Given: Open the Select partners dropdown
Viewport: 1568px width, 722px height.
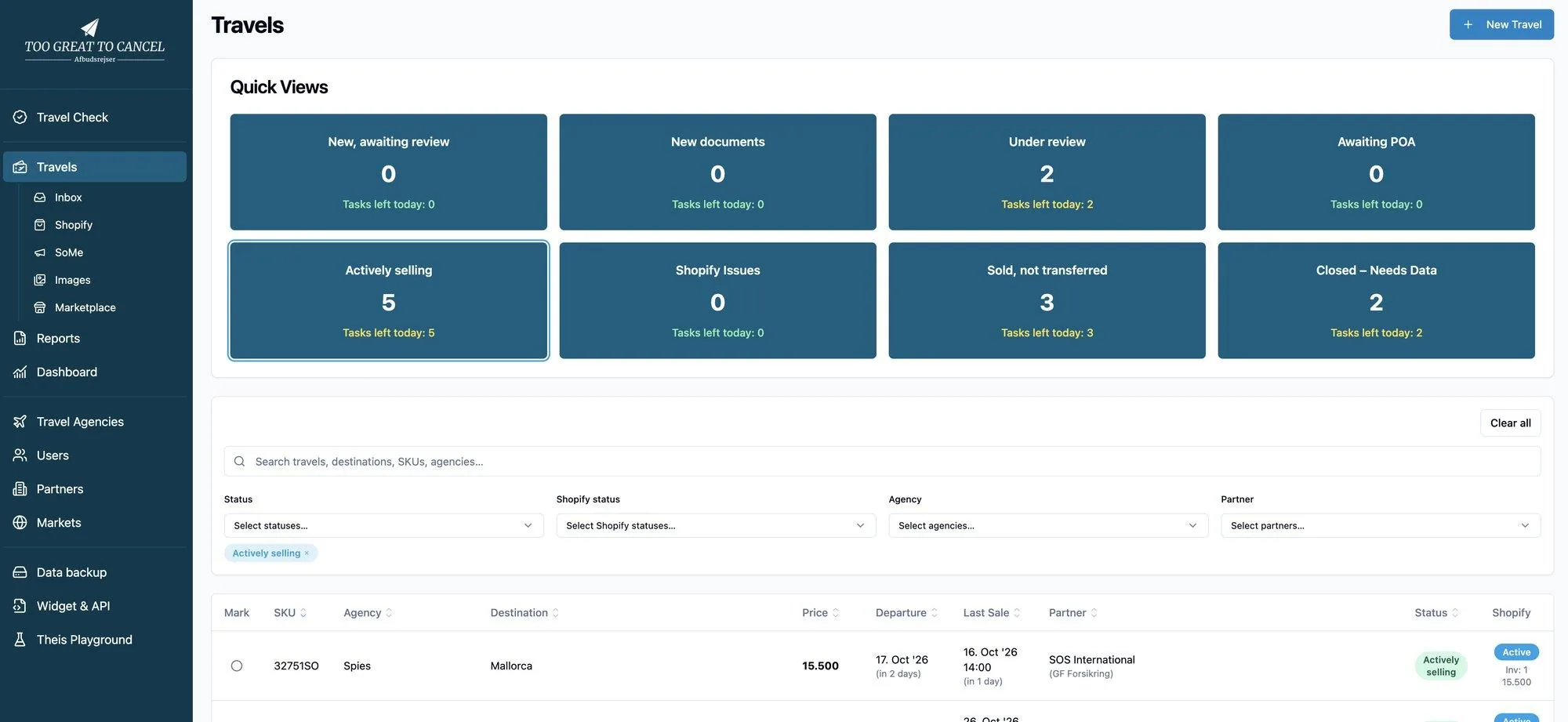Looking at the screenshot, I should (1381, 526).
